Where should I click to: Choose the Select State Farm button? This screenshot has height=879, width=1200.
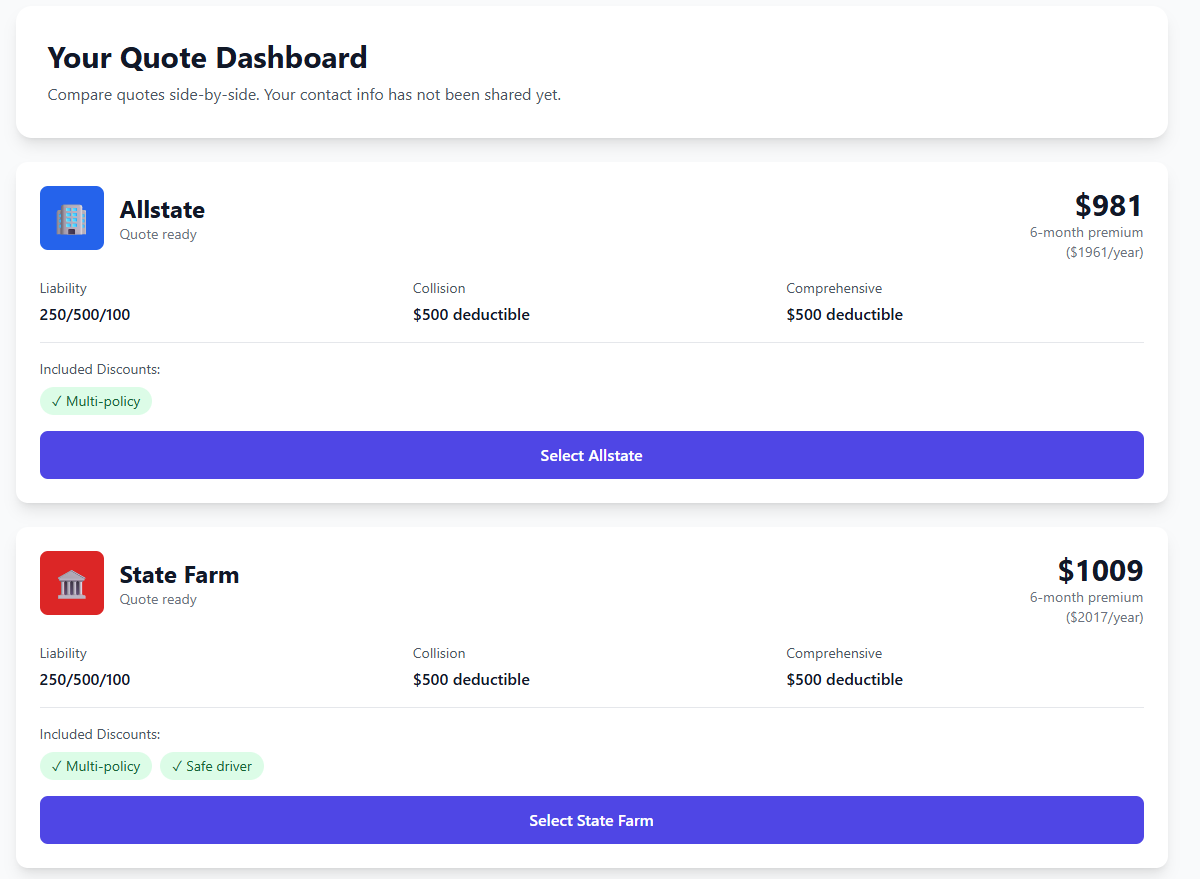pos(592,820)
